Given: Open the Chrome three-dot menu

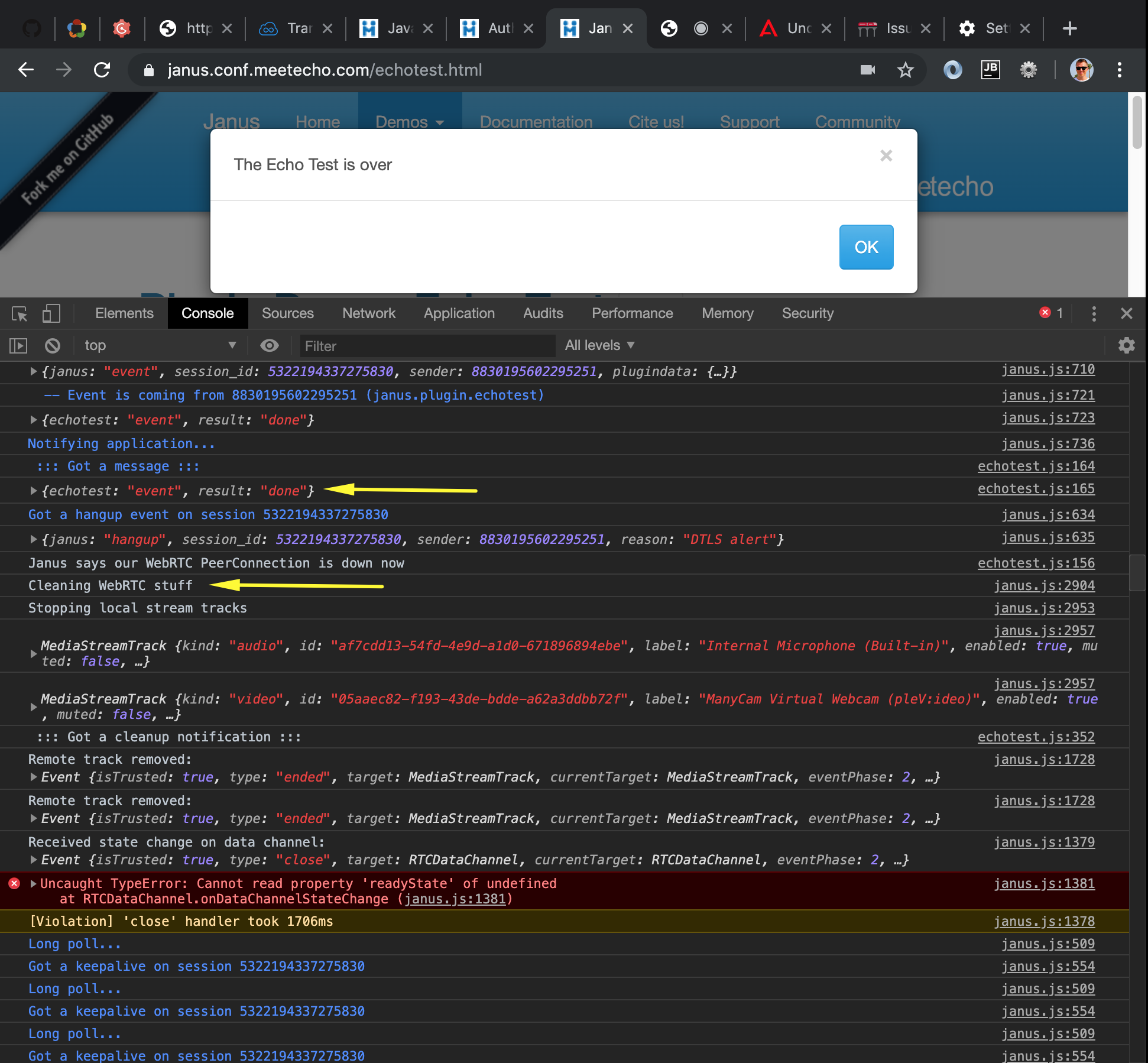Looking at the screenshot, I should coord(1119,70).
